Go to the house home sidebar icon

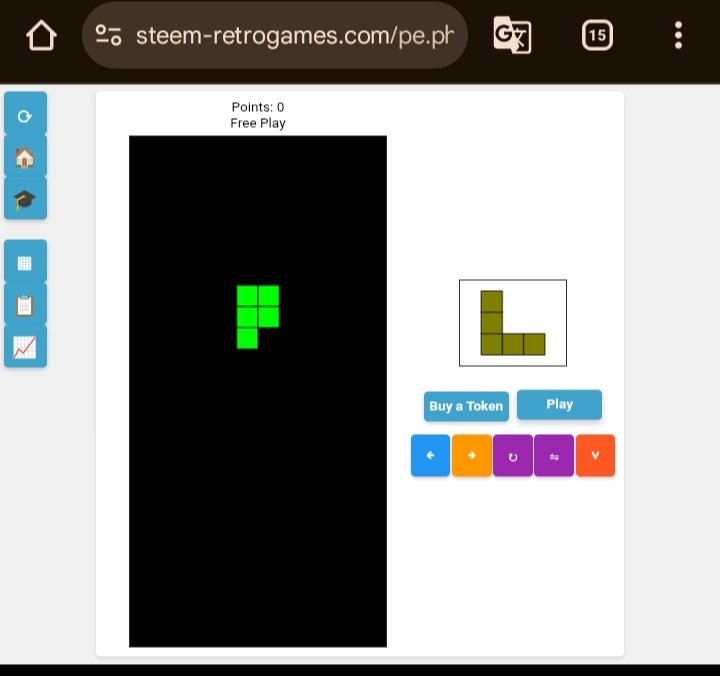25,157
